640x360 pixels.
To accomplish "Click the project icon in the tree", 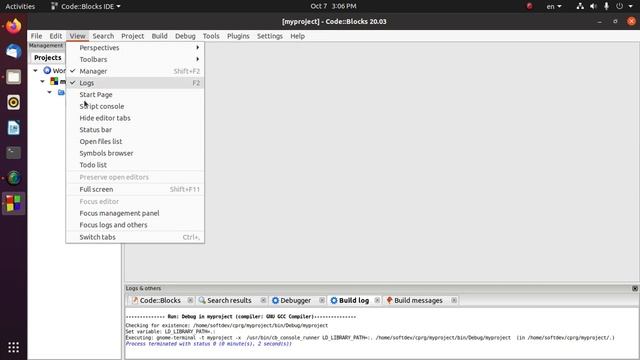I will (54, 81).
